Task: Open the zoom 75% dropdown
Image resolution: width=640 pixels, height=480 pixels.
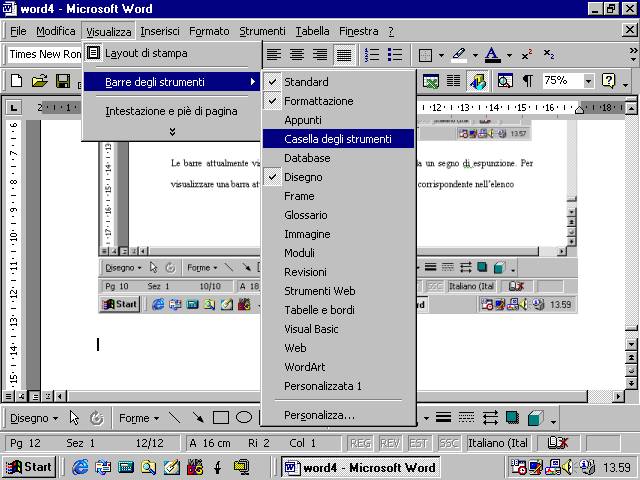Action: click(588, 81)
